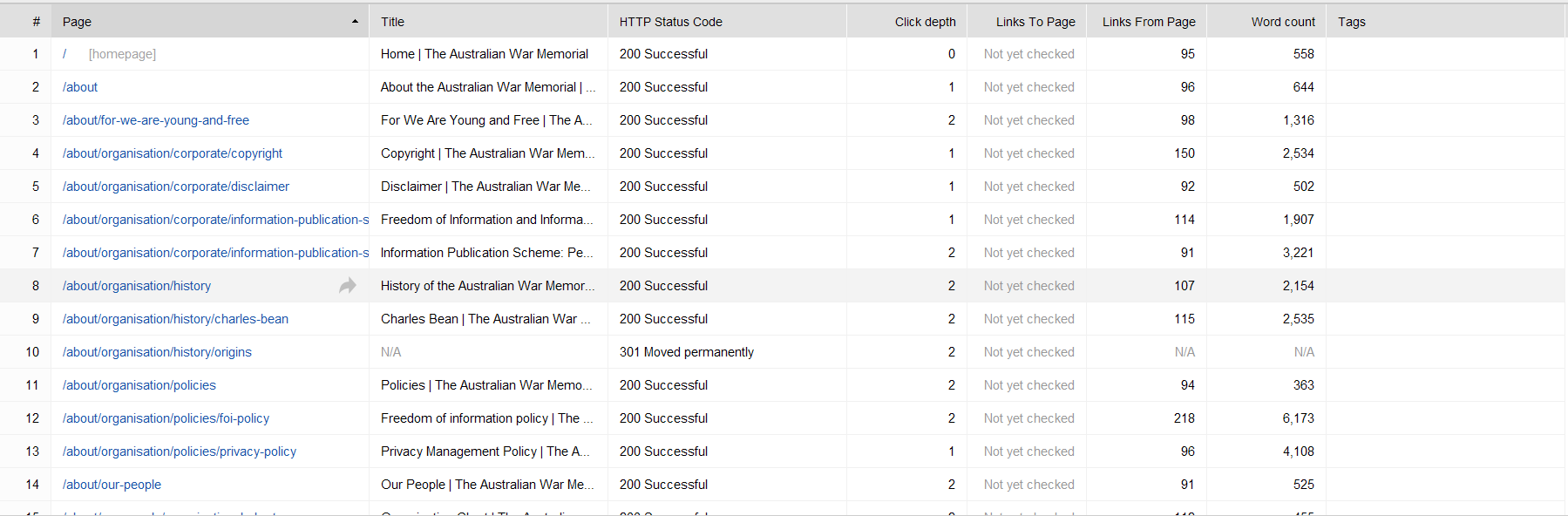Viewport: 1568px width, 516px height.
Task: Select row number 5
Action: 36,187
